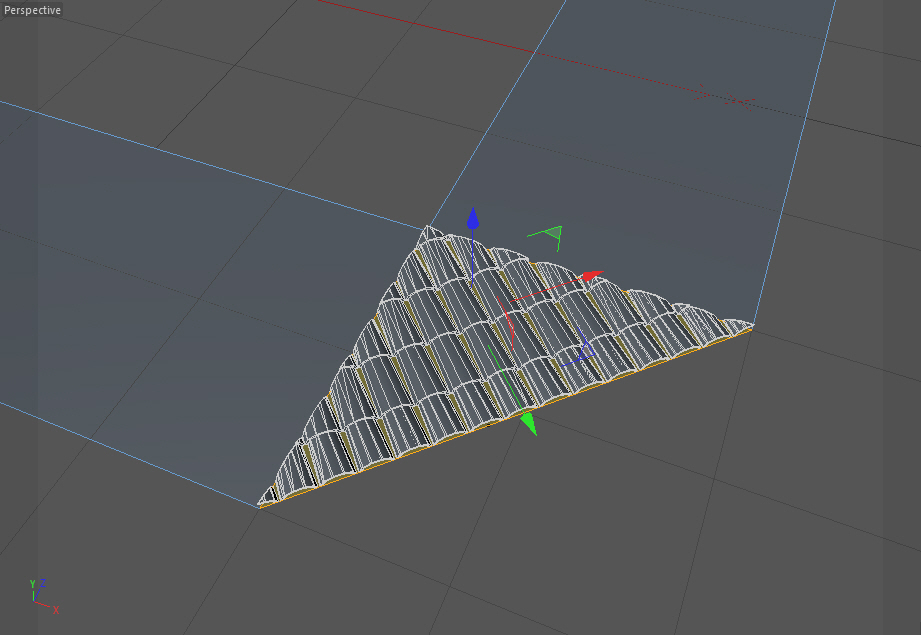
Task: Click the top apex of triangular mesh
Action: coord(429,229)
